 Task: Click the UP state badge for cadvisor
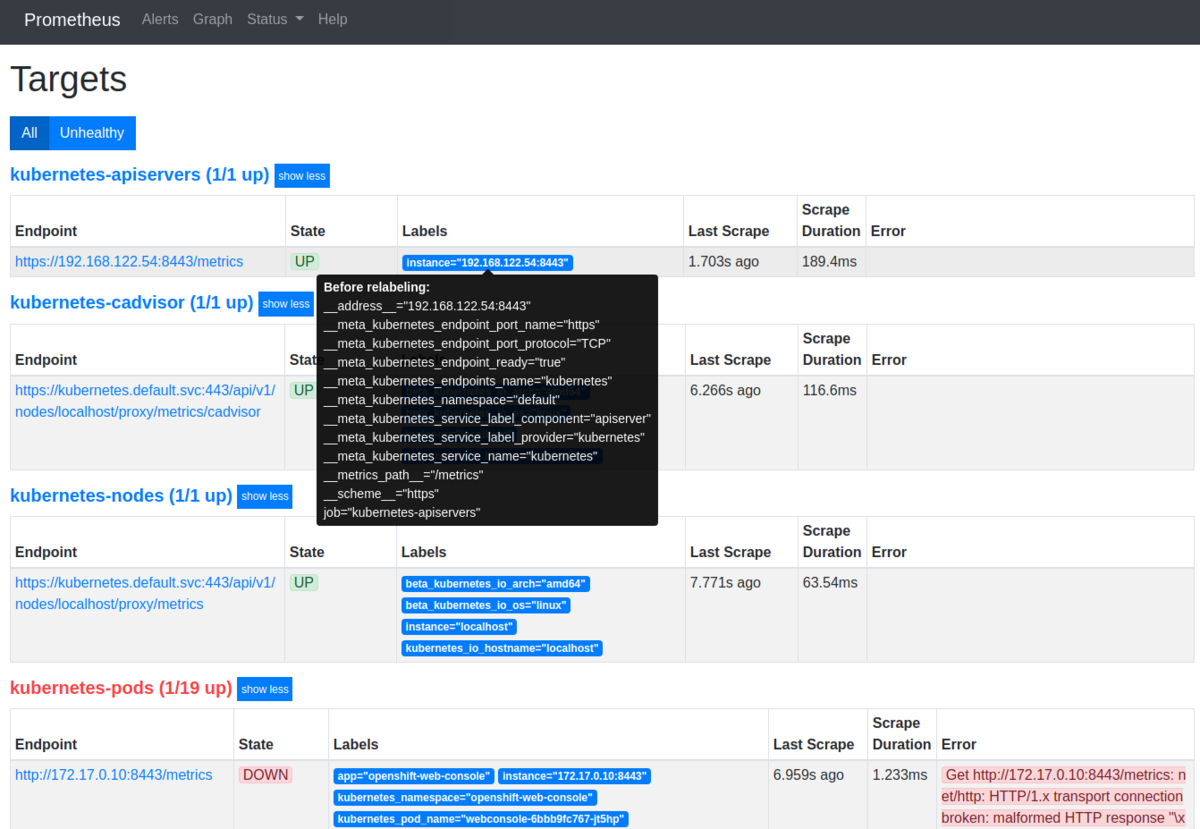pyautogui.click(x=303, y=390)
